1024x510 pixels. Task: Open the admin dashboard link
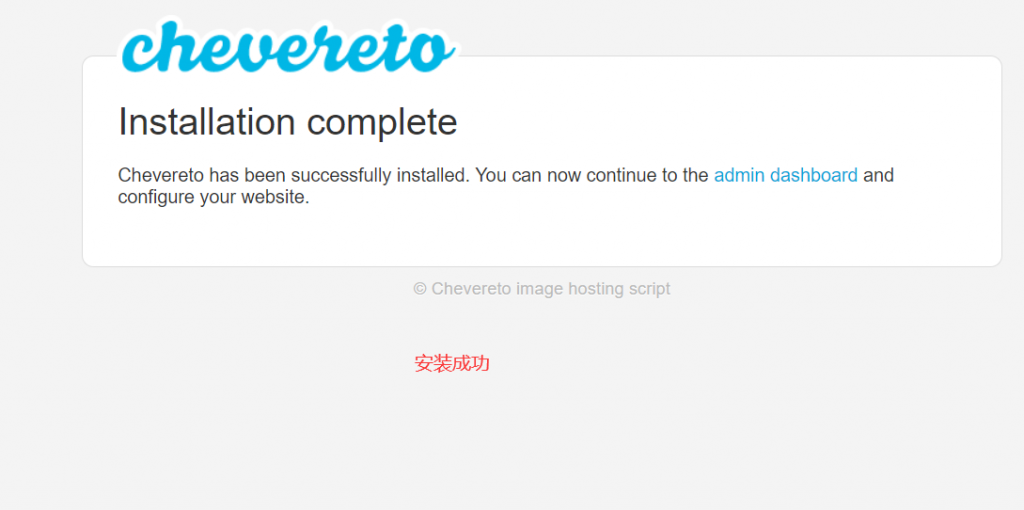point(786,176)
